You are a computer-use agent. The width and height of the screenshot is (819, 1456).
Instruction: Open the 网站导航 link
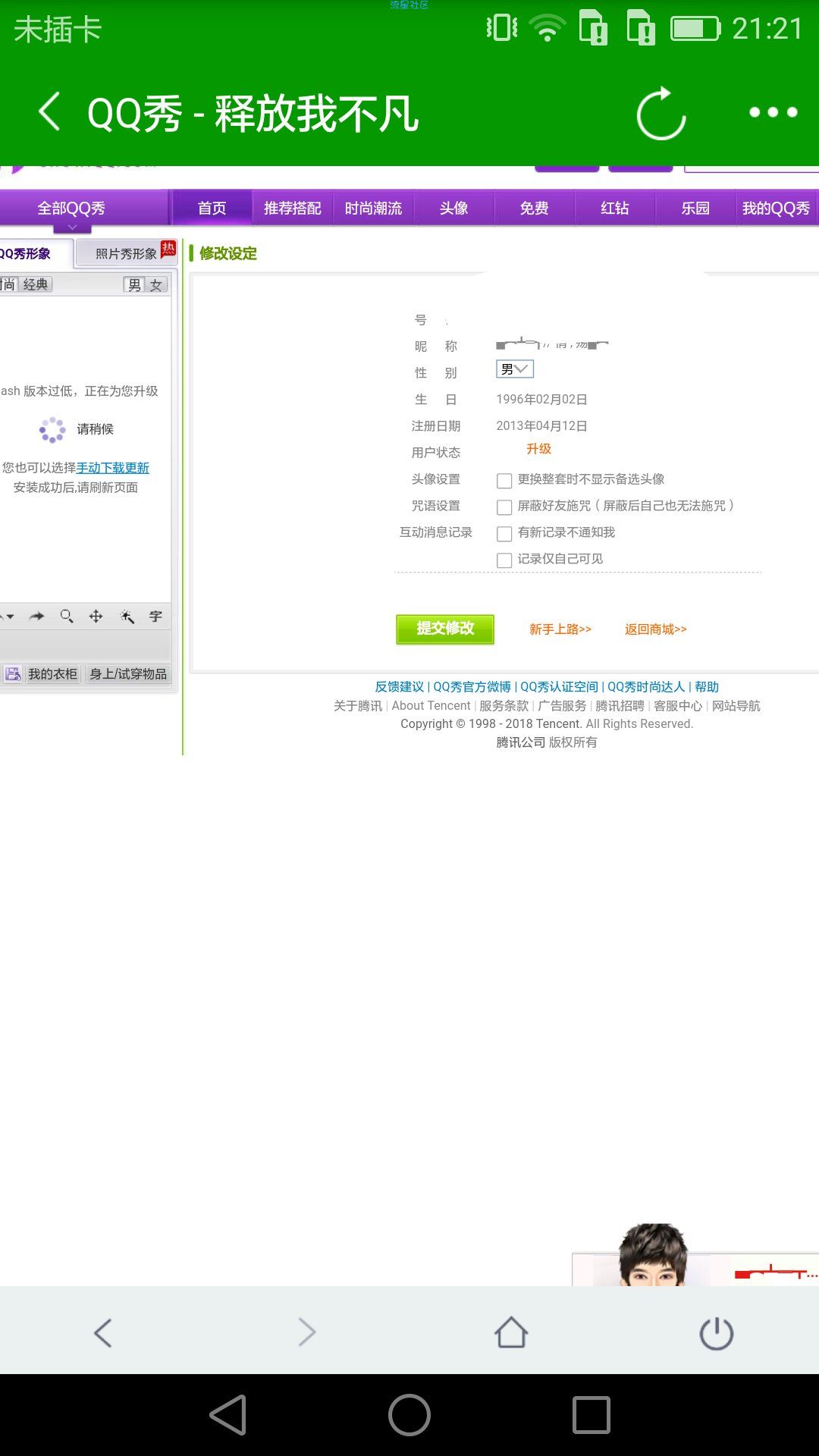pos(736,705)
